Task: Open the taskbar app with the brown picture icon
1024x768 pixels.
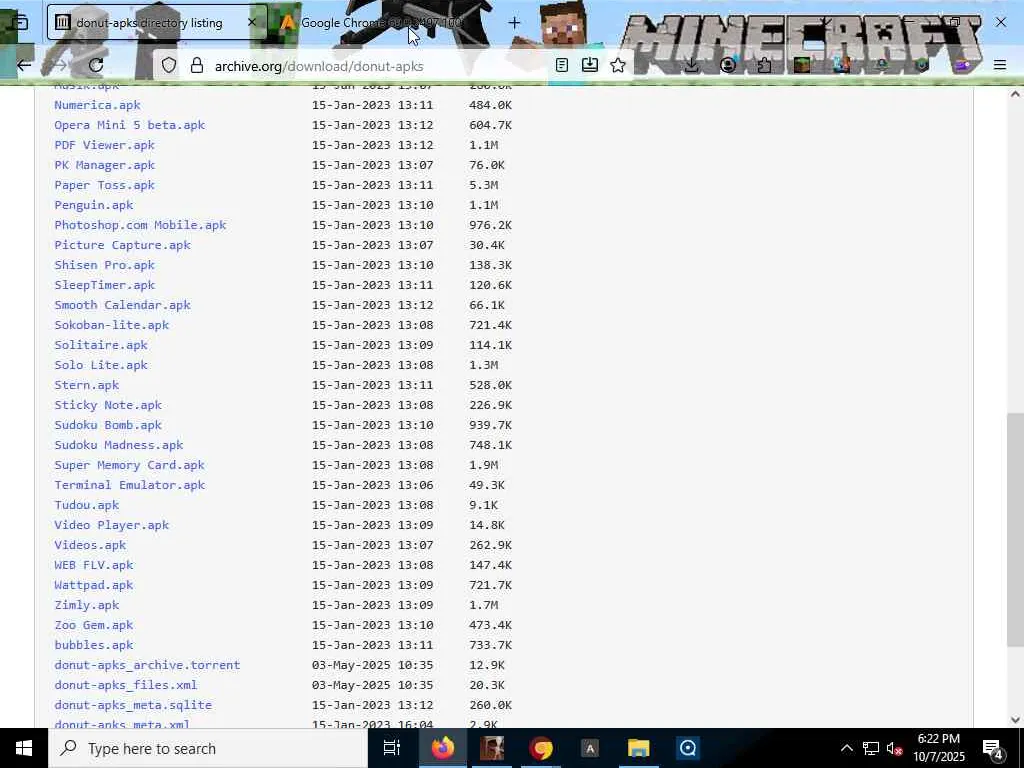Action: pos(492,748)
